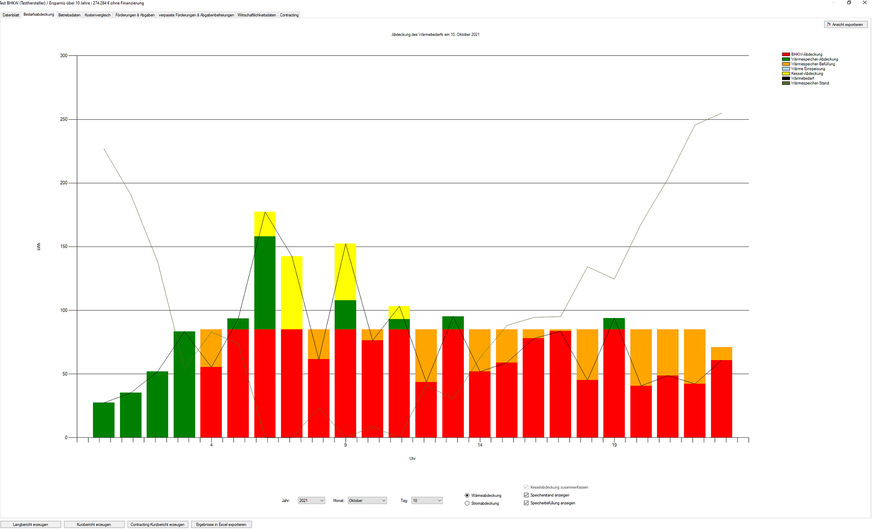Open the Jahr dropdown showing 2021
This screenshot has height=529, width=872.
point(312,500)
